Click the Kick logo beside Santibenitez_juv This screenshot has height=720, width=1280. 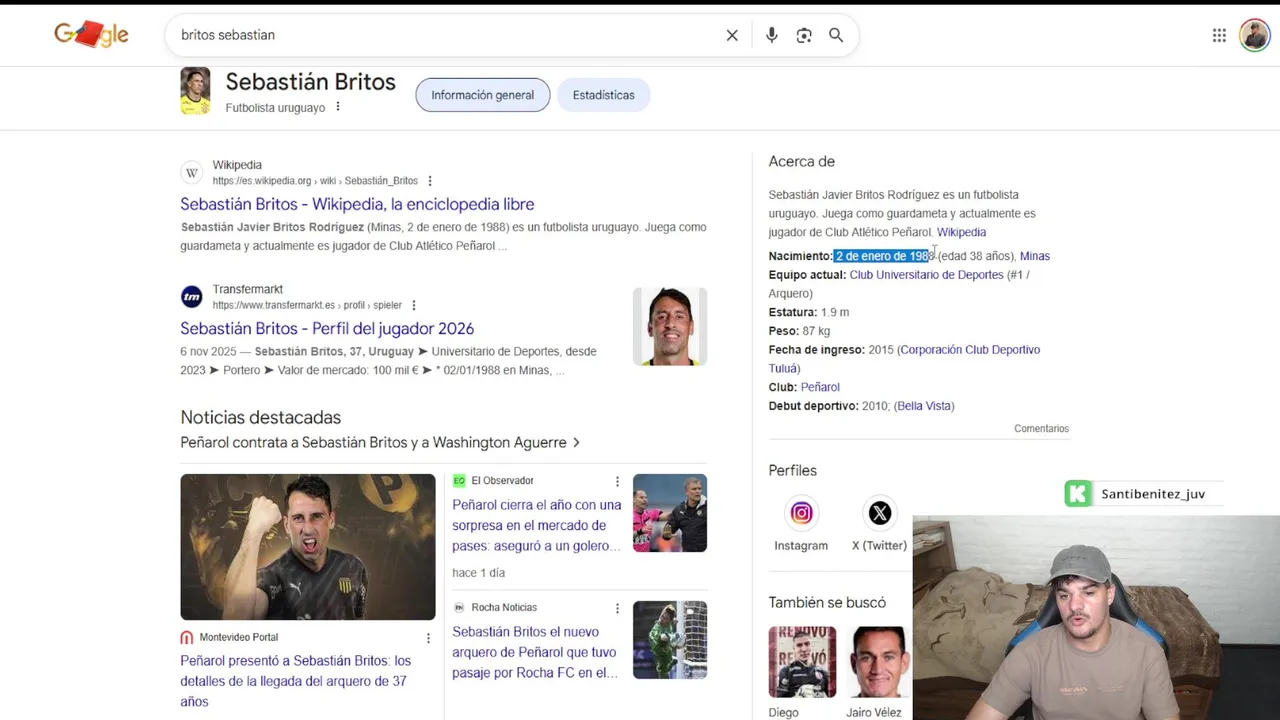pyautogui.click(x=1078, y=493)
